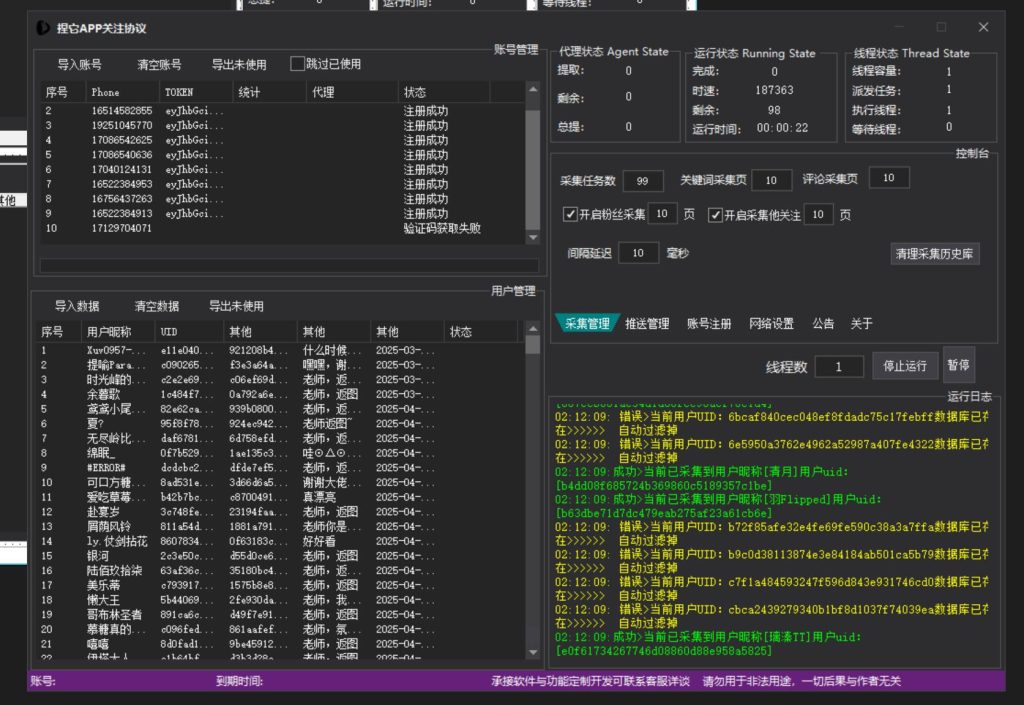Maximize the application window

[x=941, y=27]
